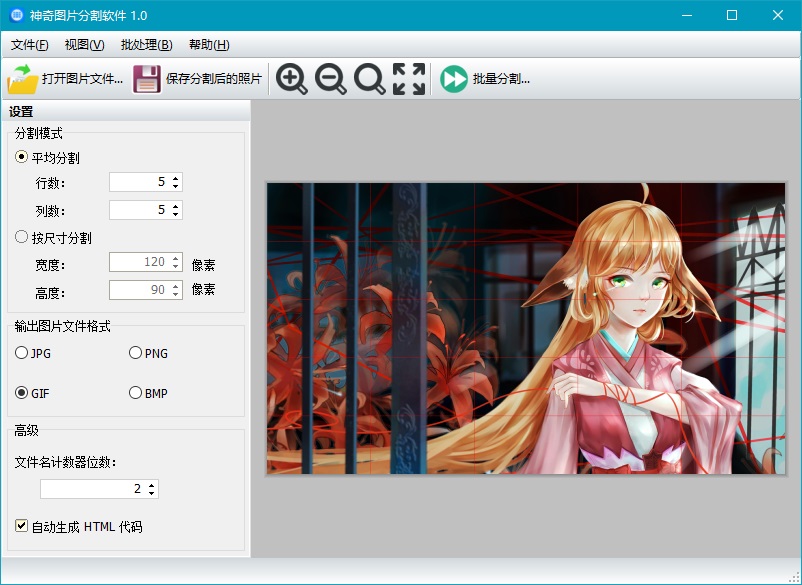Click inside the 宽度 pixel input field
Screen dimensions: 802x585
[140, 261]
